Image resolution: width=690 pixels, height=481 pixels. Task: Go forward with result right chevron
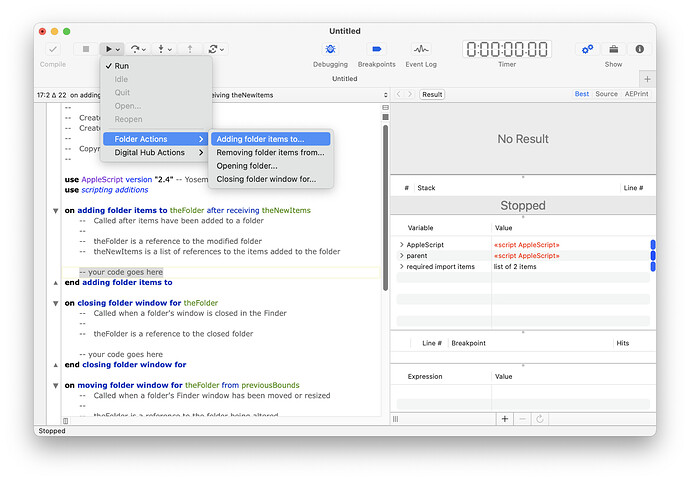point(410,94)
